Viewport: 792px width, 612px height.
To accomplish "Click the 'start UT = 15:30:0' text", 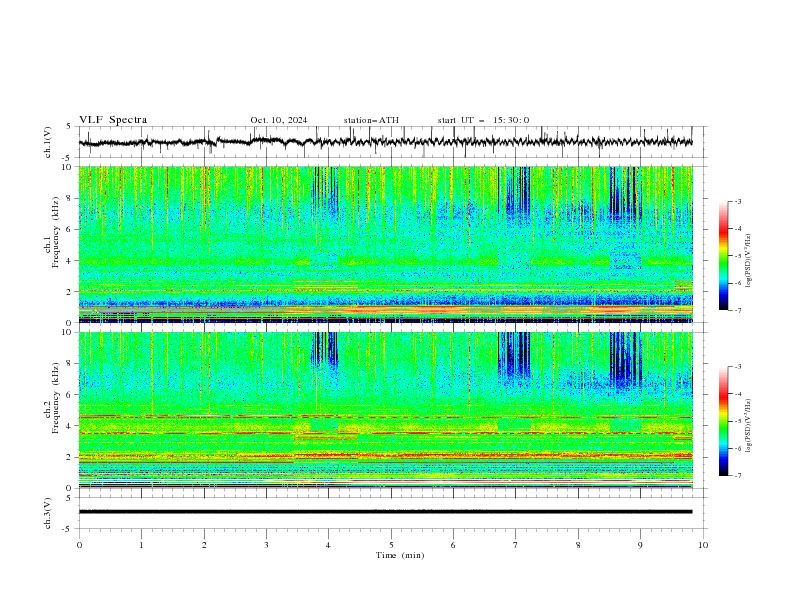I will (x=483, y=120).
